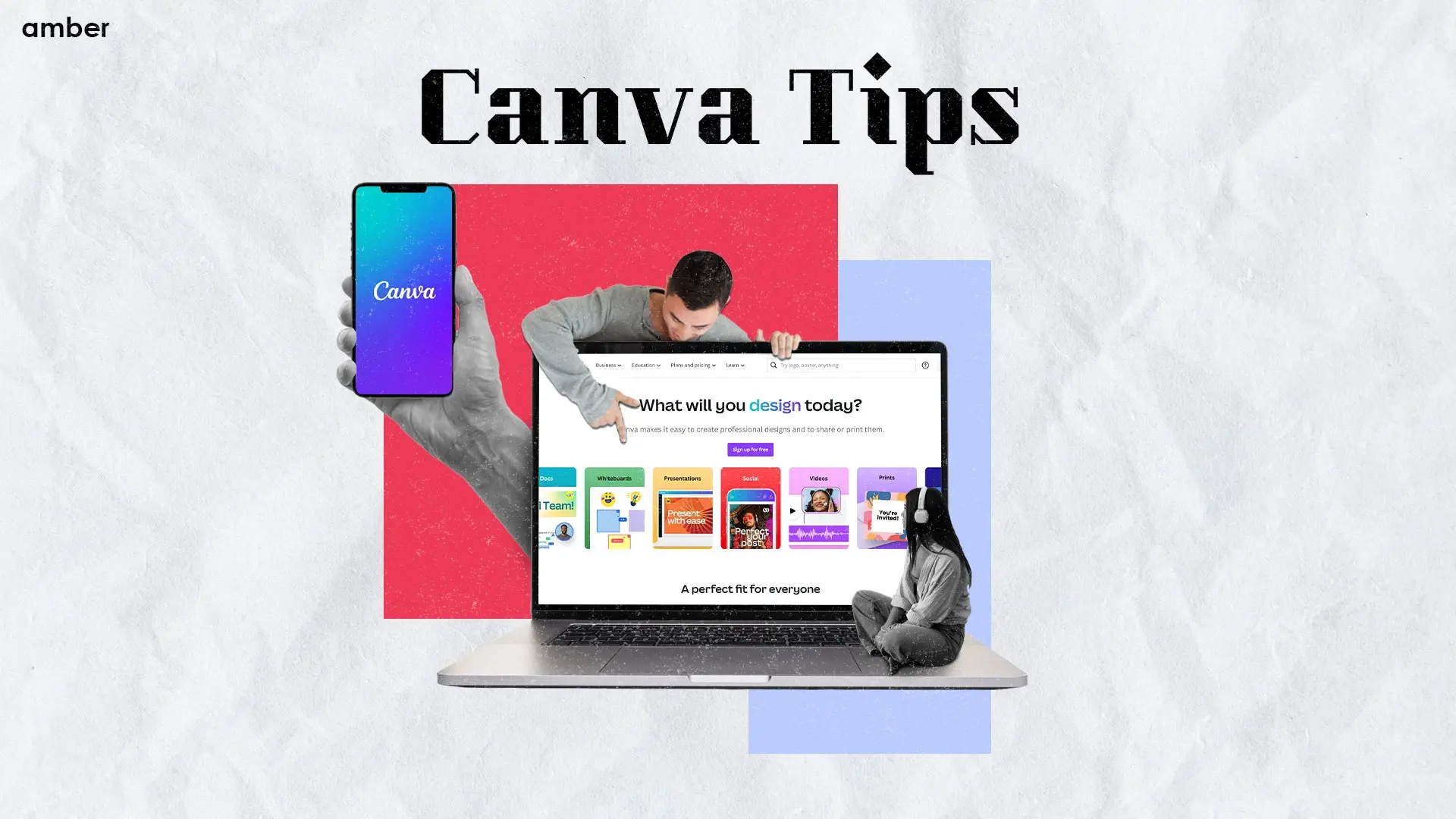Image resolution: width=1456 pixels, height=819 pixels.
Task: Click the Videos play button icon
Action: coord(791,511)
